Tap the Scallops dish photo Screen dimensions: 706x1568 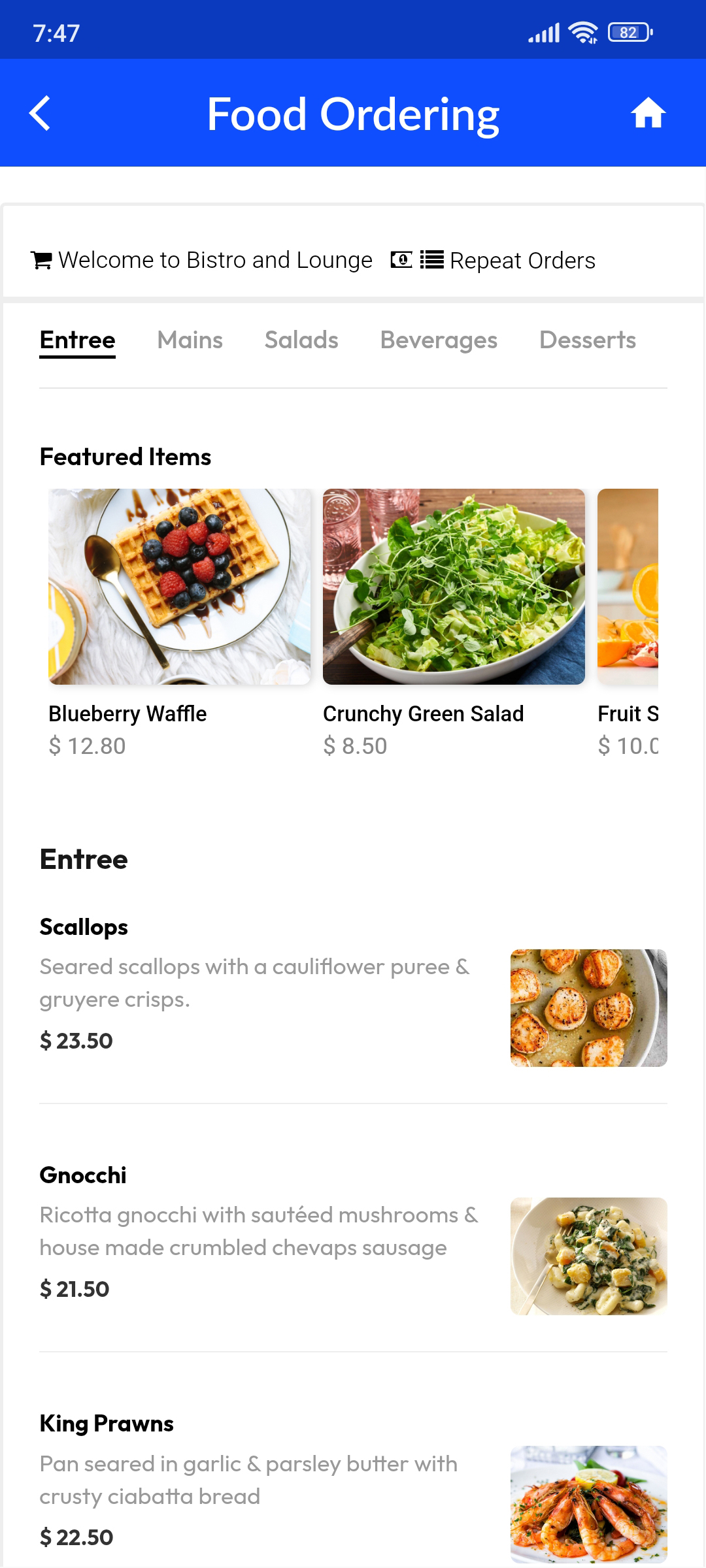(588, 1007)
